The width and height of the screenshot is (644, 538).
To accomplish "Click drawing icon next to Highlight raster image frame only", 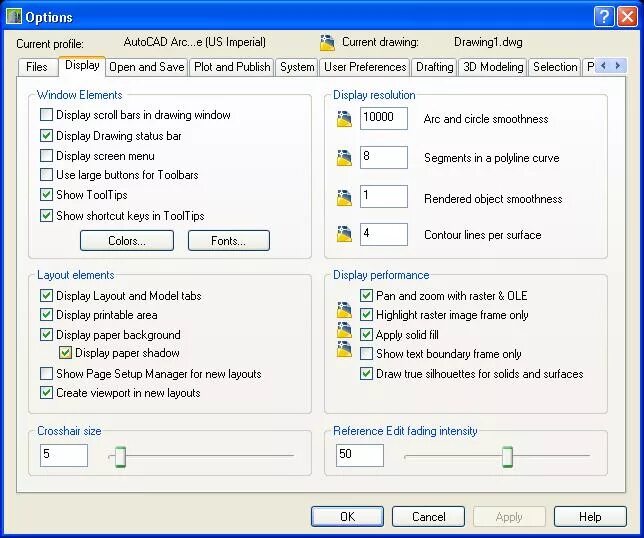I will click(x=344, y=310).
